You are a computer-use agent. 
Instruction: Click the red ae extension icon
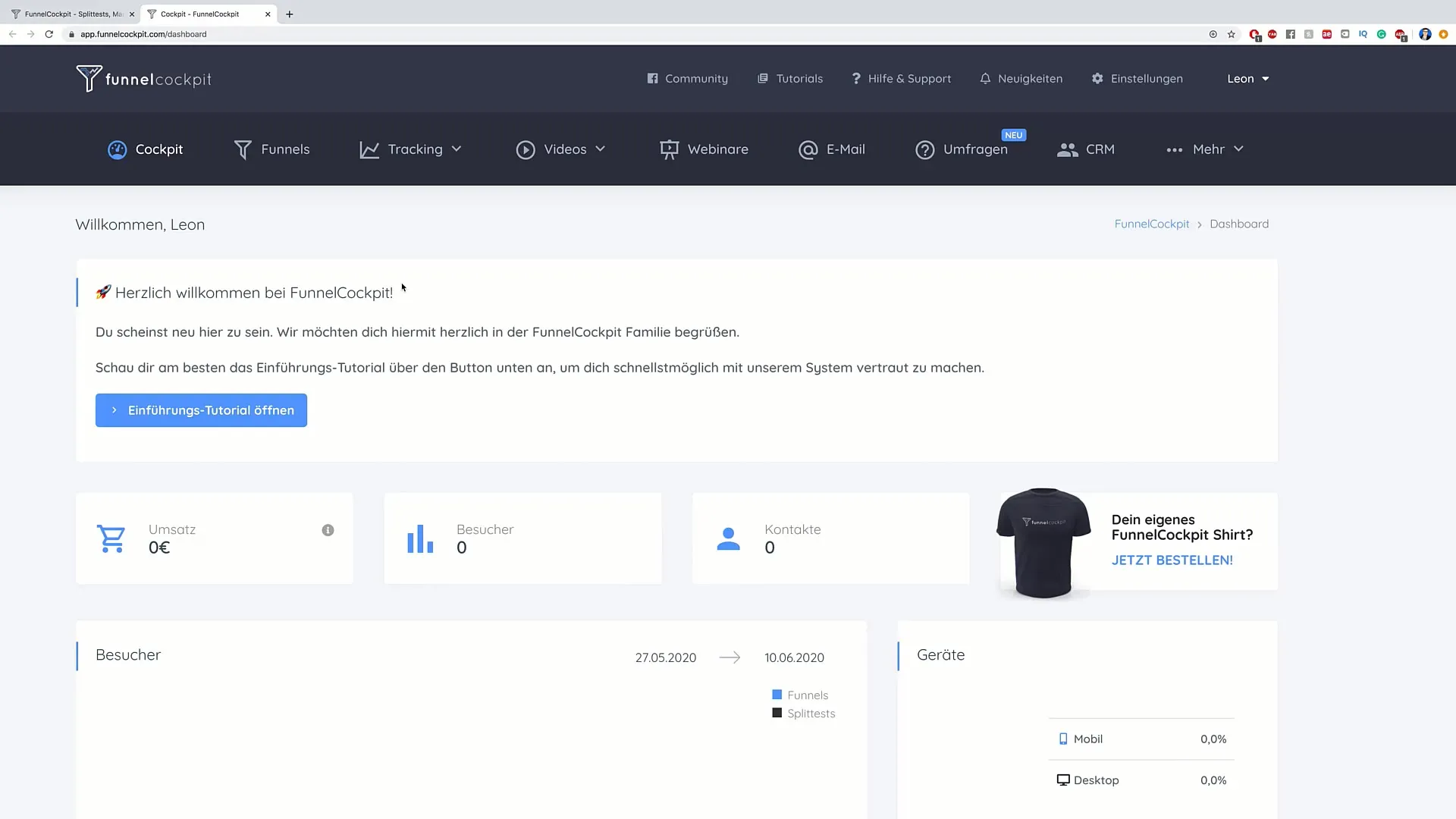1326,34
